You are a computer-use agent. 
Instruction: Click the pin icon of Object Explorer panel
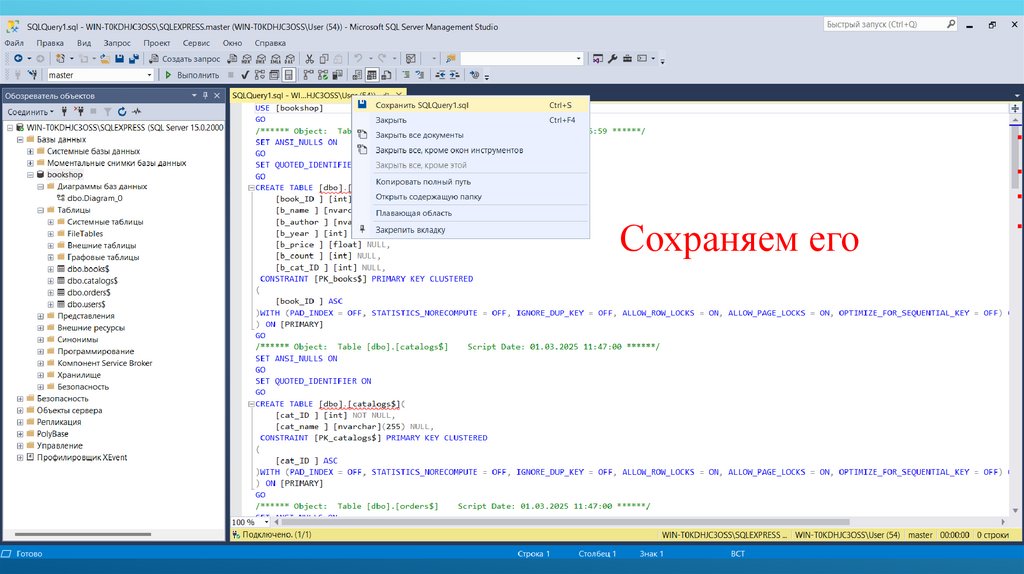click(207, 95)
